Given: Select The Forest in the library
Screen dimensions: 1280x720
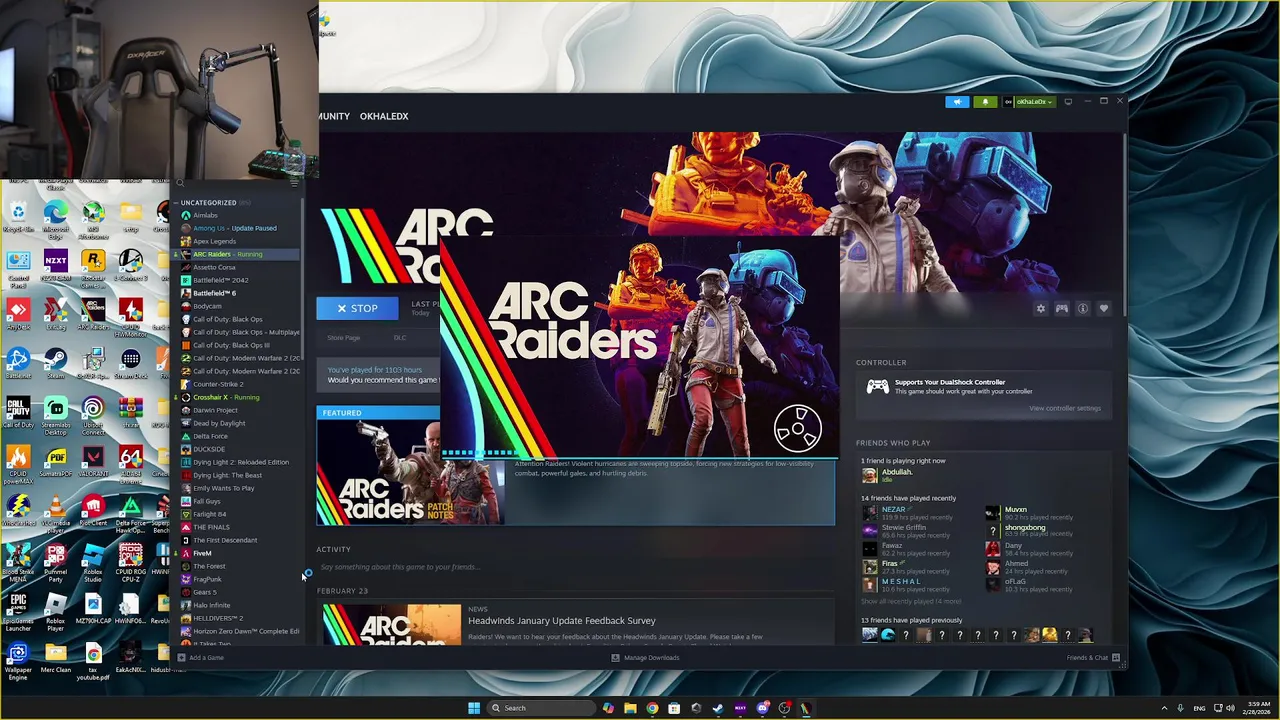Looking at the screenshot, I should pyautogui.click(x=203, y=566).
